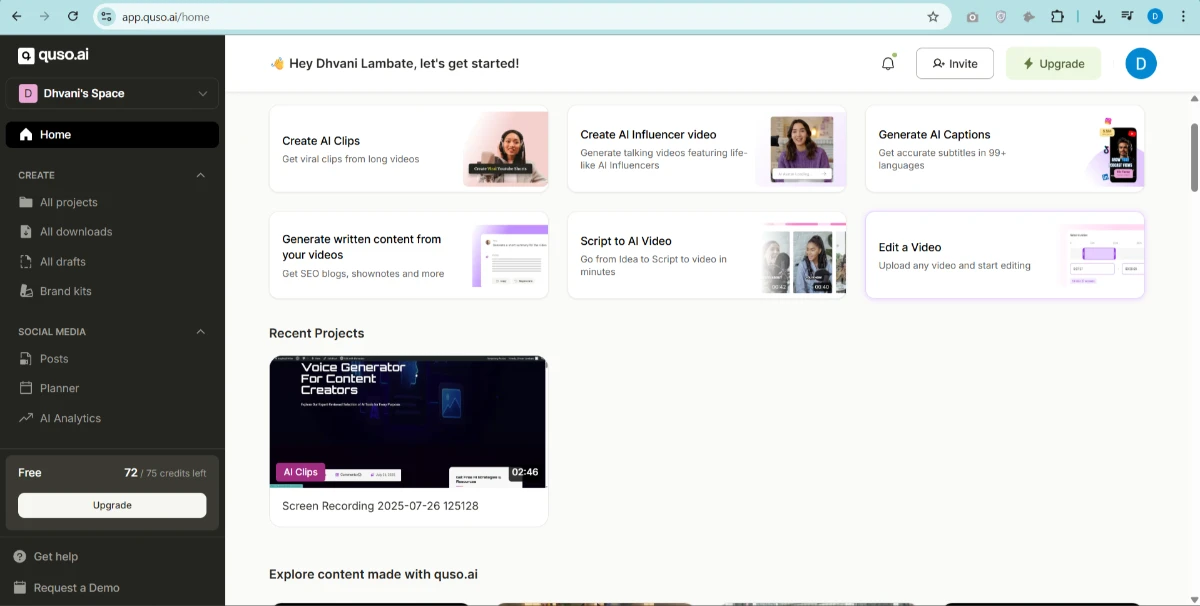Click the AI Clips badge on project thumbnail
The height and width of the screenshot is (606, 1200).
(300, 472)
